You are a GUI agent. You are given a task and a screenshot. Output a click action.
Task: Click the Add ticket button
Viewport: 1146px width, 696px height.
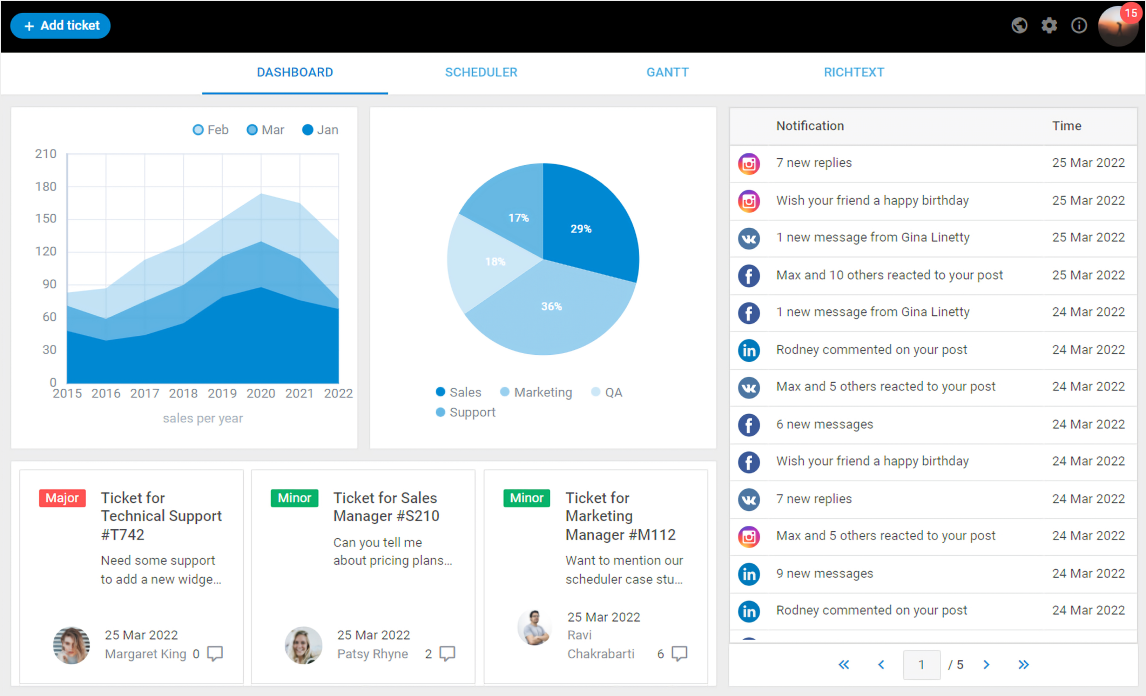point(61,26)
